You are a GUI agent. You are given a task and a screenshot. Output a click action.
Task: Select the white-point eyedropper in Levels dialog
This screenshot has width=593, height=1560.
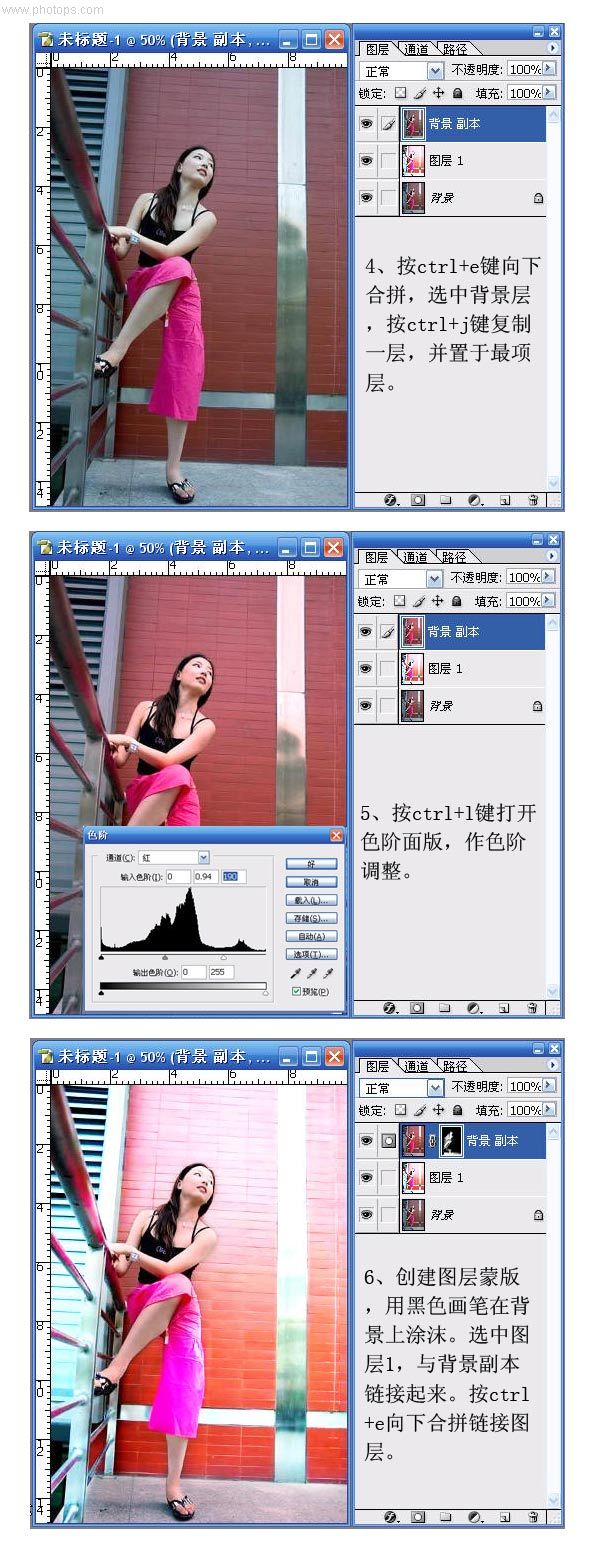[327, 973]
